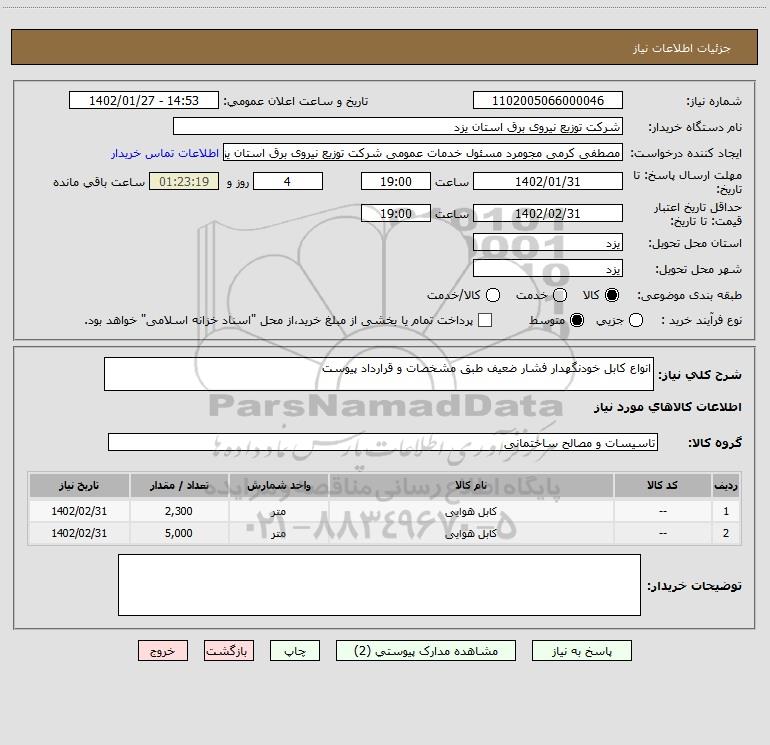770x745 pixels.
Task: Click the نام کالا column header
Action: [x=470, y=486]
